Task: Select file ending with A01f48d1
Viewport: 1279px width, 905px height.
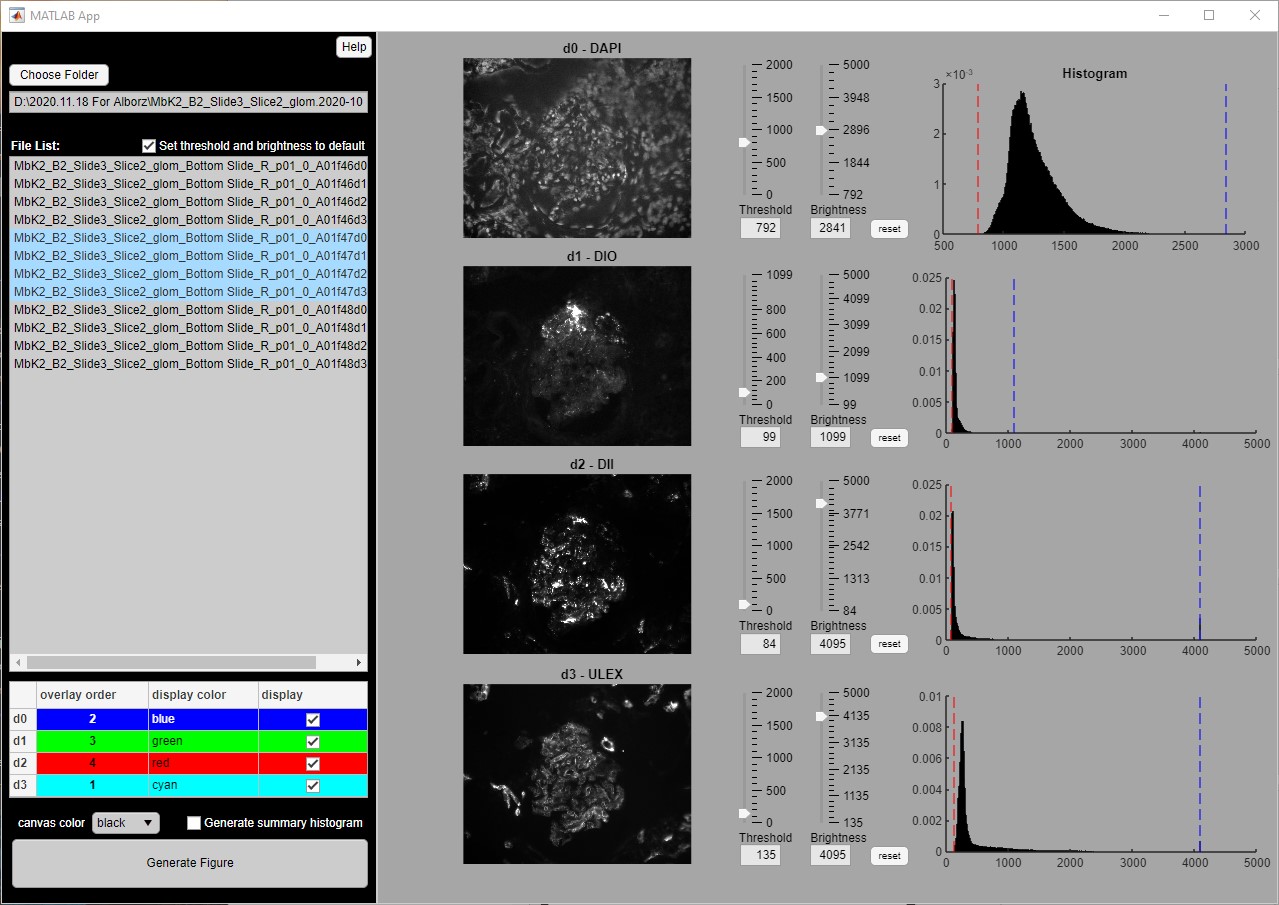Action: (189, 328)
